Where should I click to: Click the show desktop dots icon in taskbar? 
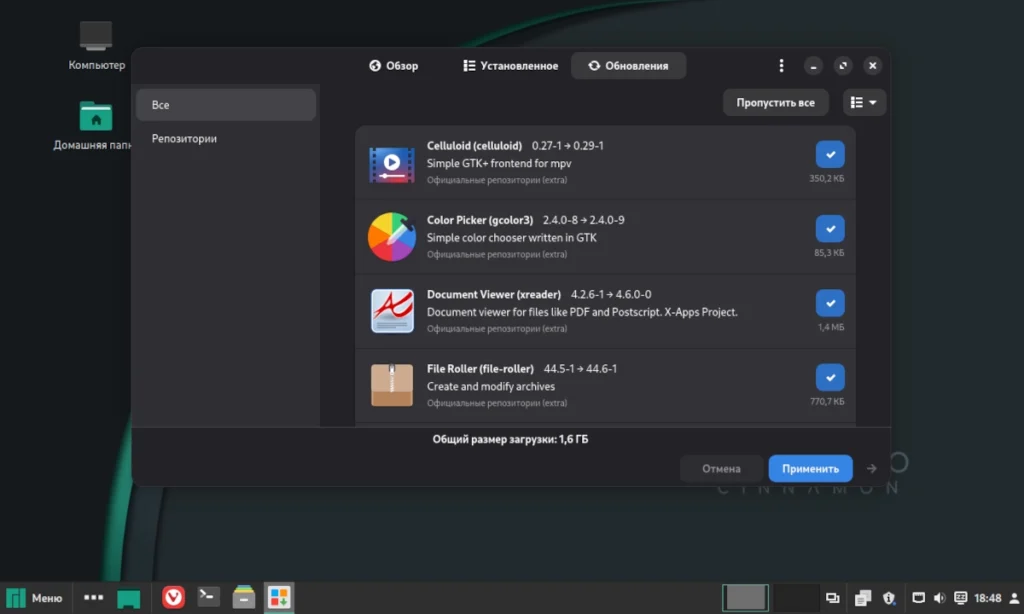[x=93, y=597]
